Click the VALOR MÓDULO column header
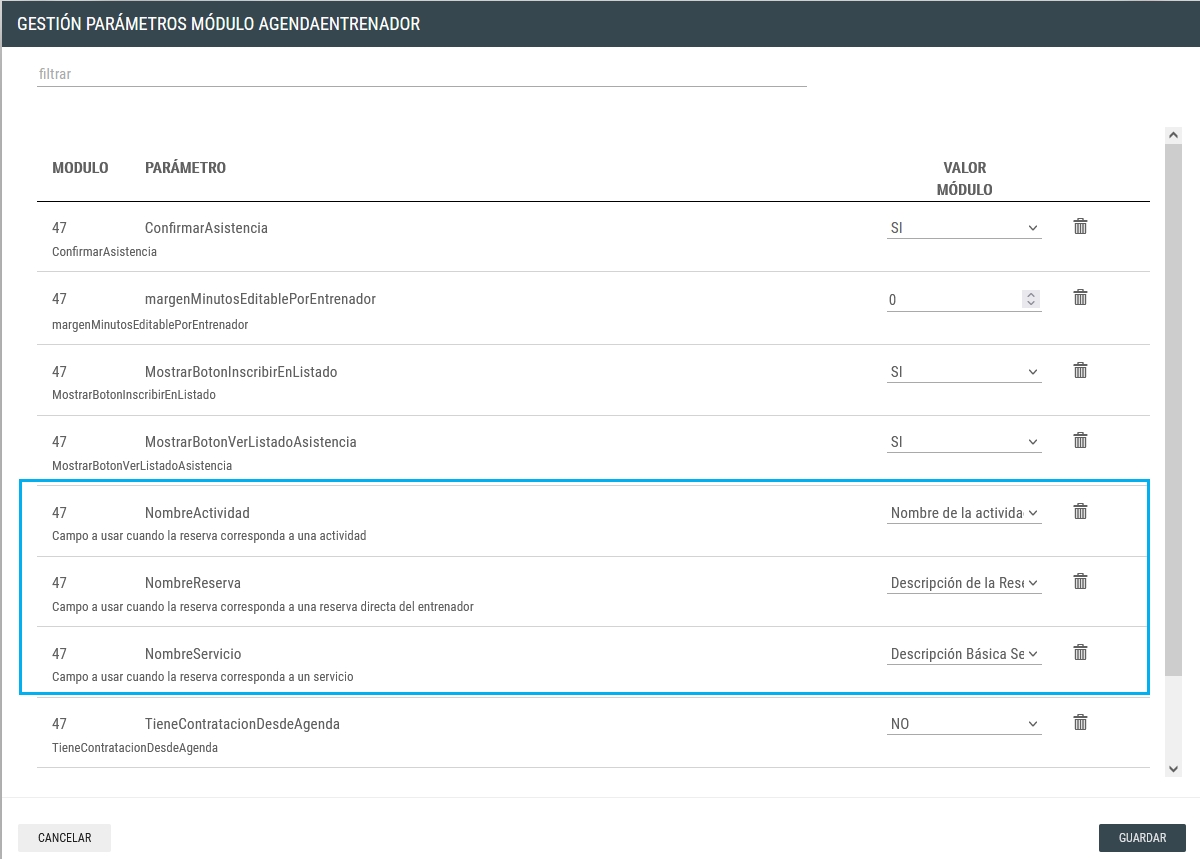 [x=964, y=179]
